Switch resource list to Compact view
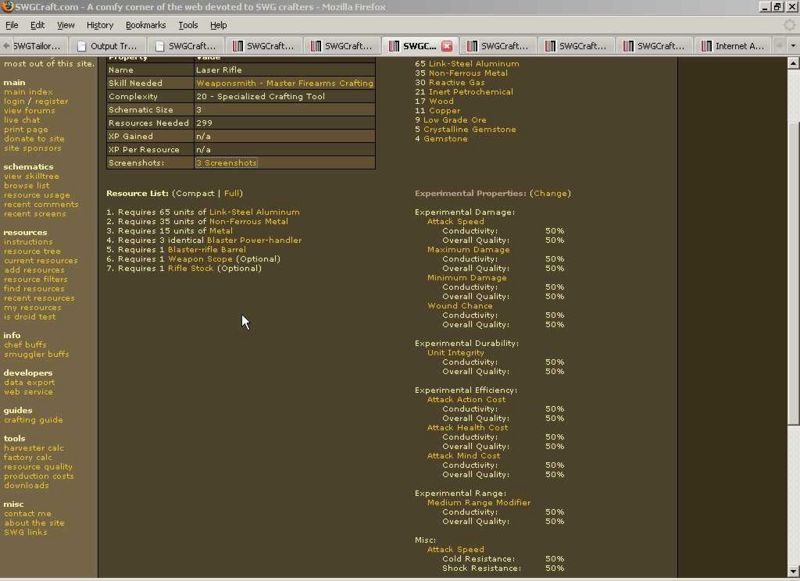This screenshot has width=800, height=581. [x=195, y=193]
